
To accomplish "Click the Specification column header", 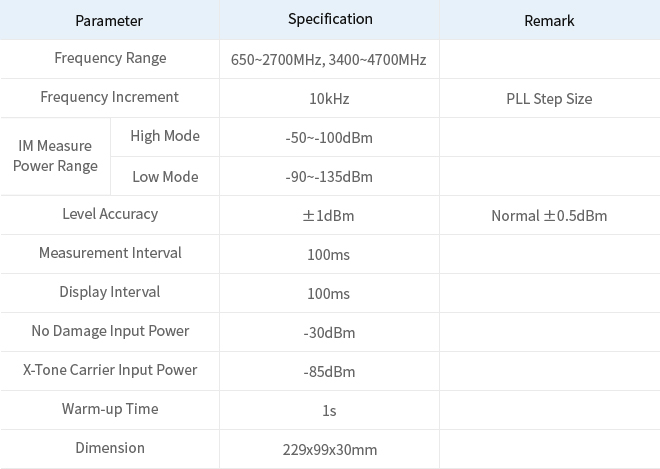I will pos(330,19).
